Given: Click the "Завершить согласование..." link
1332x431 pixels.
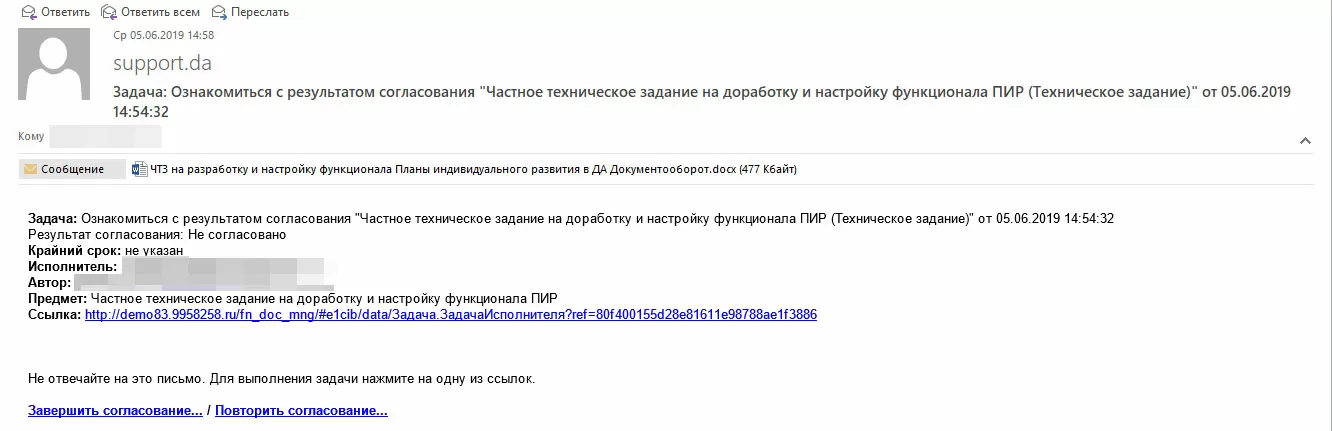Looking at the screenshot, I should [115, 410].
